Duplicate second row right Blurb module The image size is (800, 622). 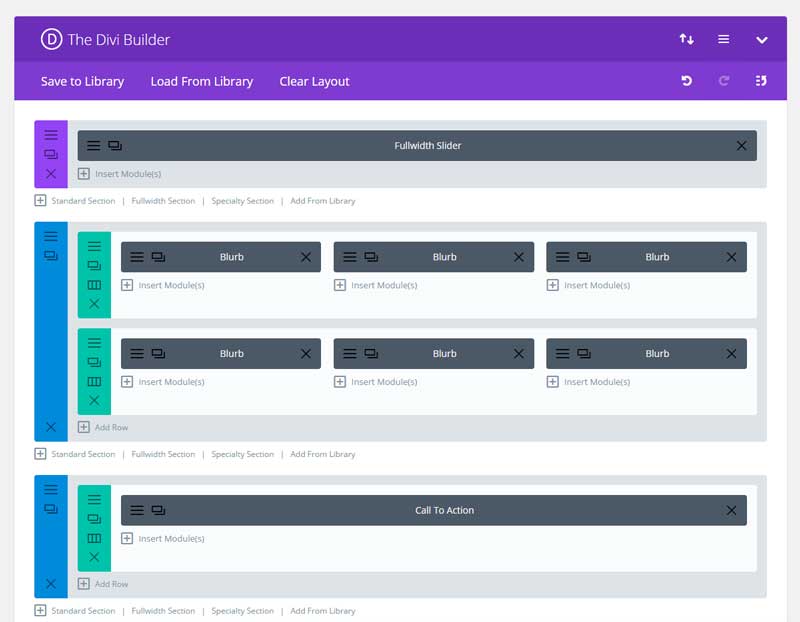(x=584, y=353)
